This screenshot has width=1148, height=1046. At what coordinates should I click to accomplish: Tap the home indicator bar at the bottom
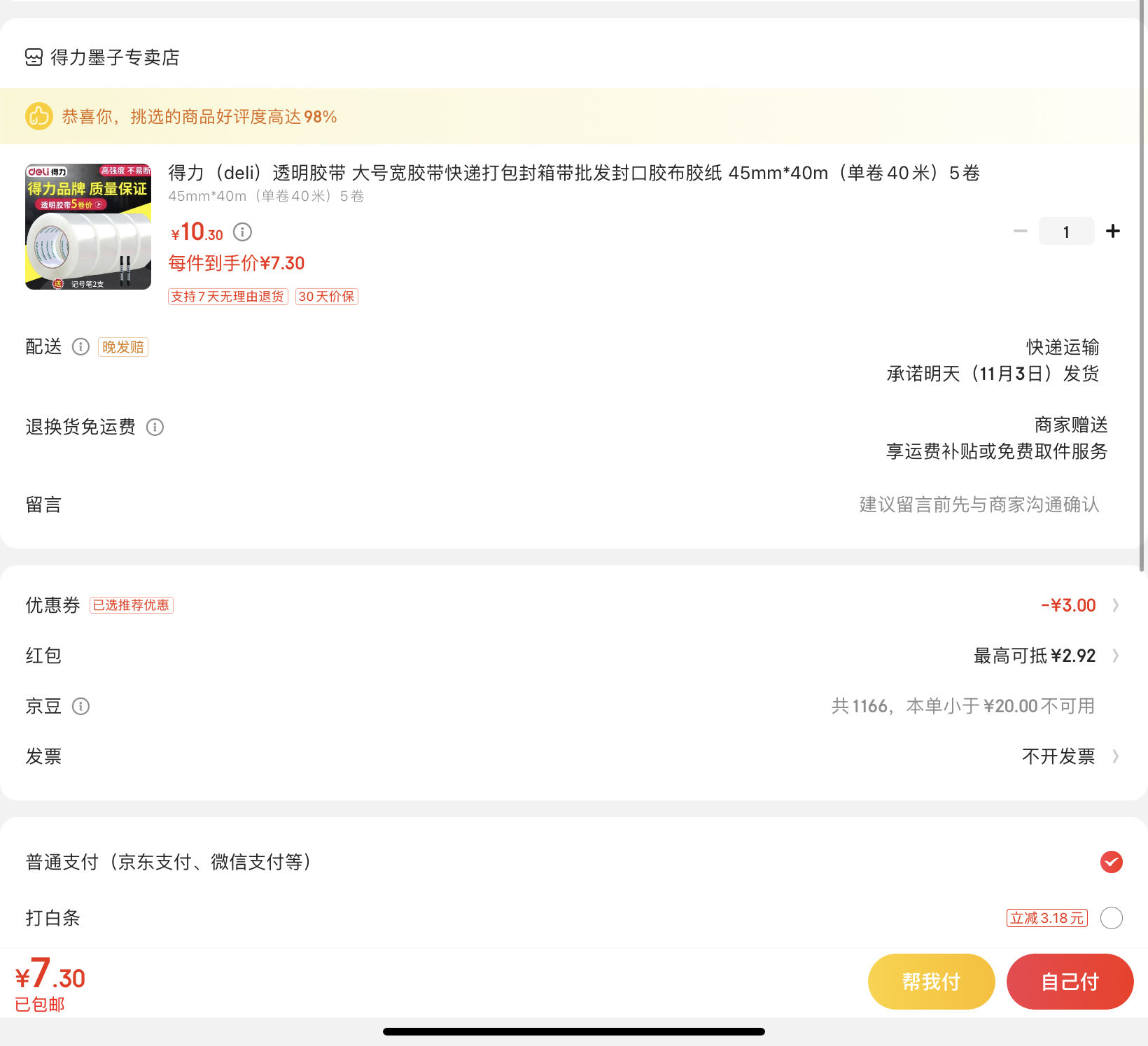click(574, 1031)
